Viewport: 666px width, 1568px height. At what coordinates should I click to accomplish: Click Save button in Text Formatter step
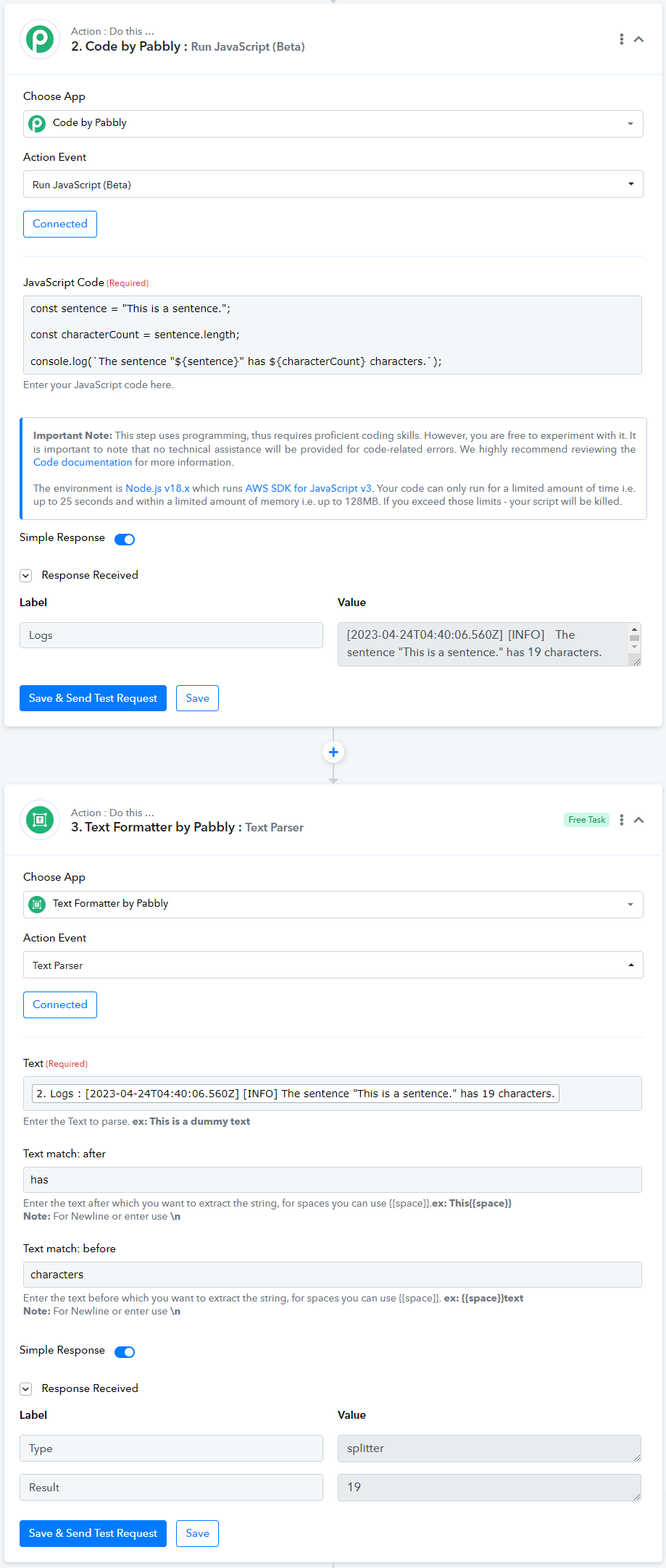tap(197, 1533)
